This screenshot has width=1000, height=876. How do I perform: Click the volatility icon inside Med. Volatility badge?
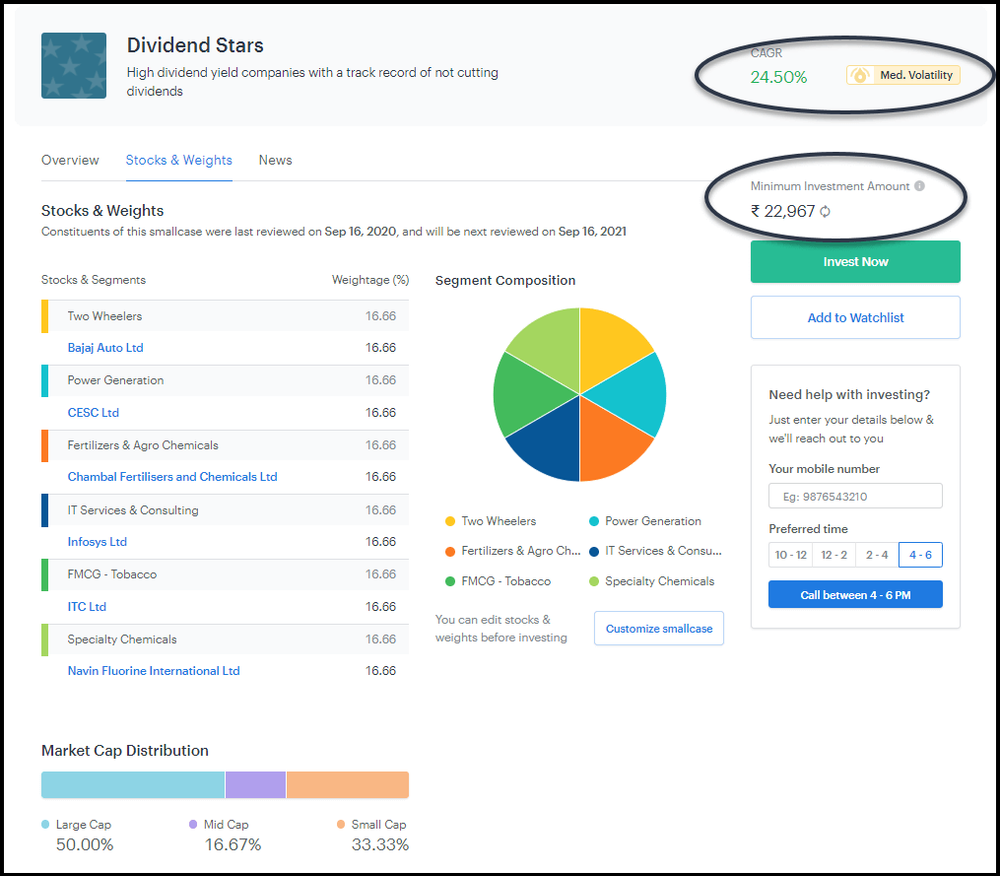tap(860, 75)
